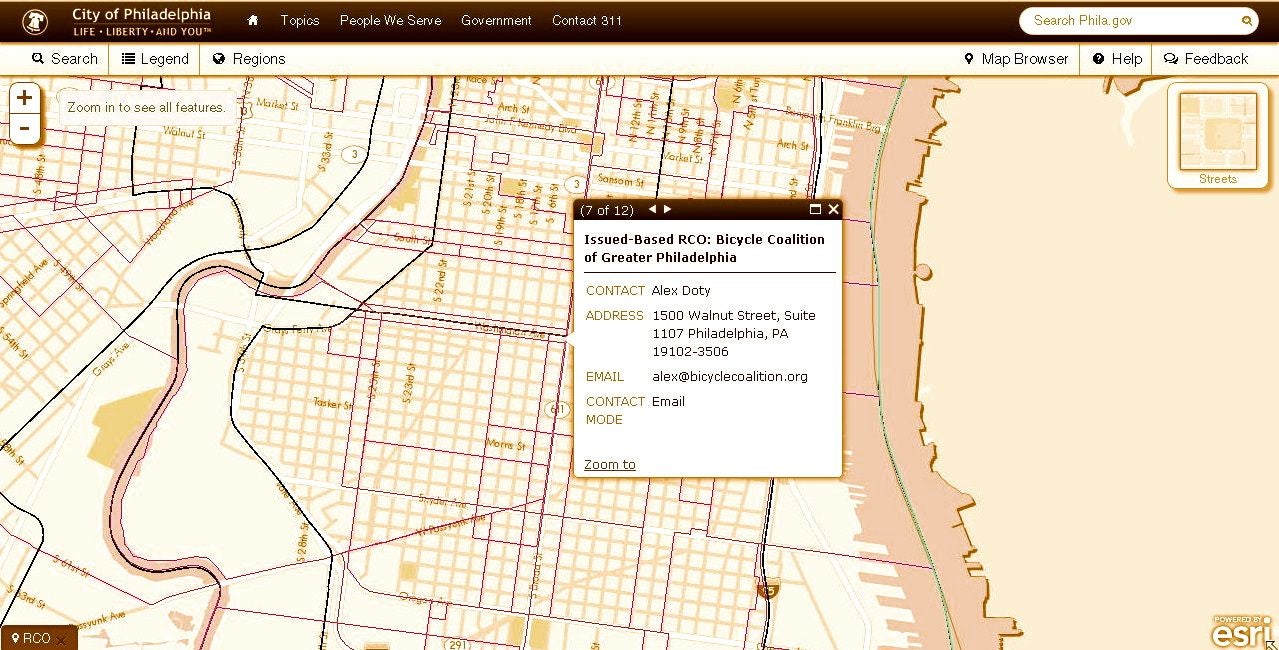Image resolution: width=1279 pixels, height=650 pixels.
Task: Click the Sansom St map label
Action: tap(619, 181)
